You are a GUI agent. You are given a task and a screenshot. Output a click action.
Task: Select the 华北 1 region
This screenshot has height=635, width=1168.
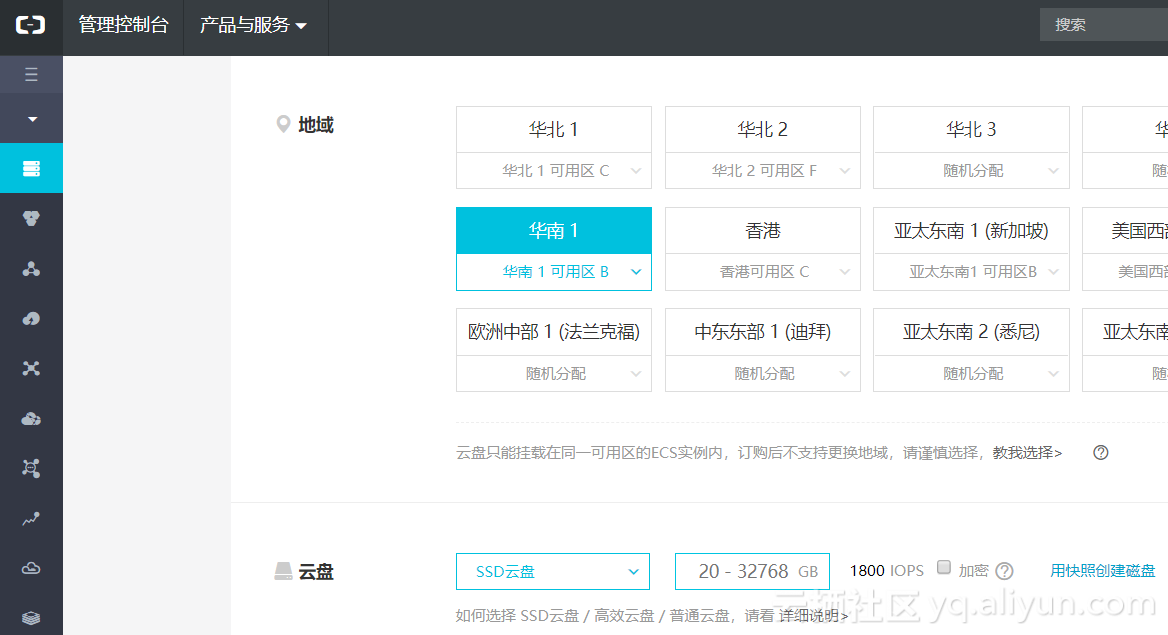(553, 130)
